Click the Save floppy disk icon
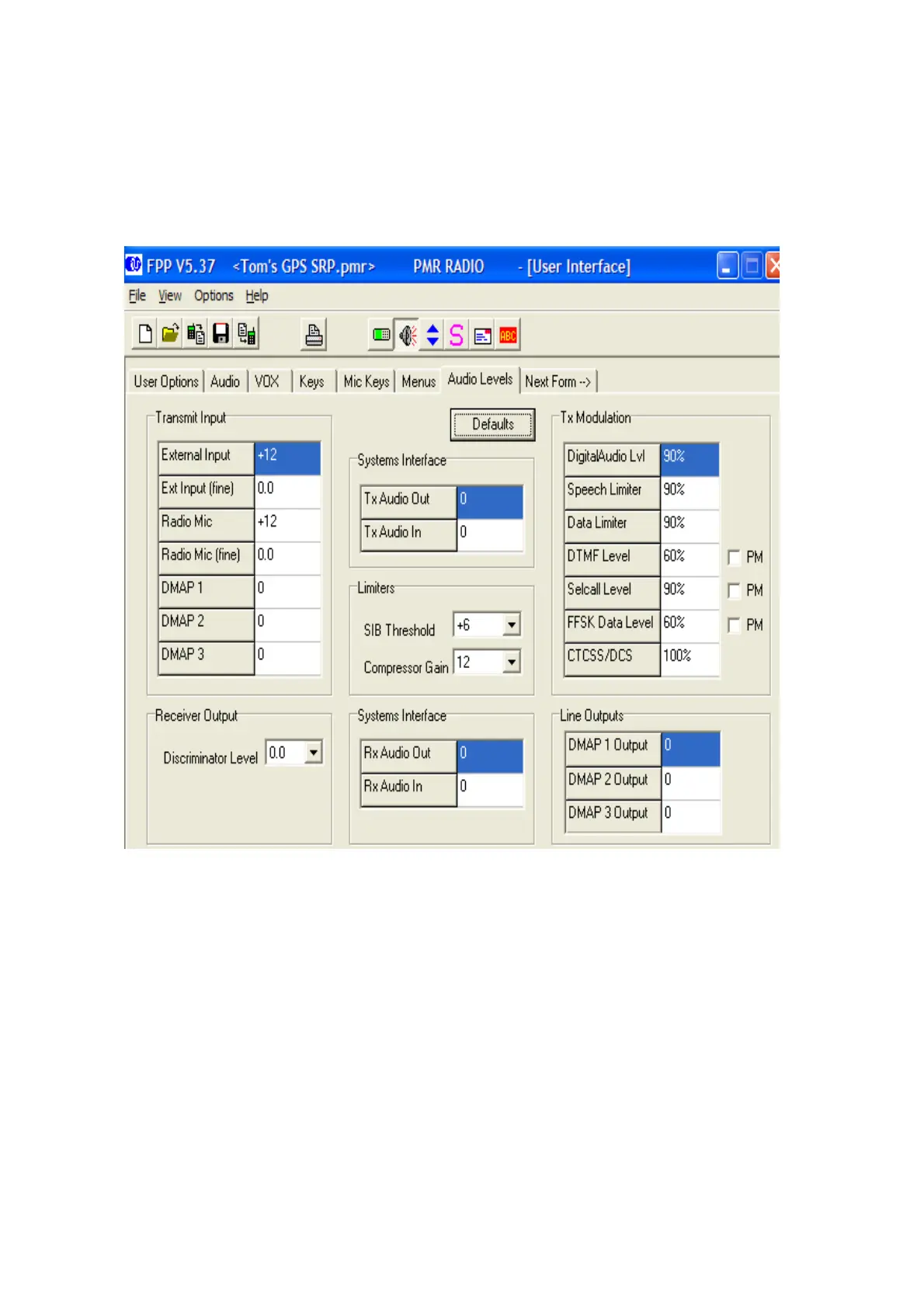The height and width of the screenshot is (1308, 924). tap(221, 335)
